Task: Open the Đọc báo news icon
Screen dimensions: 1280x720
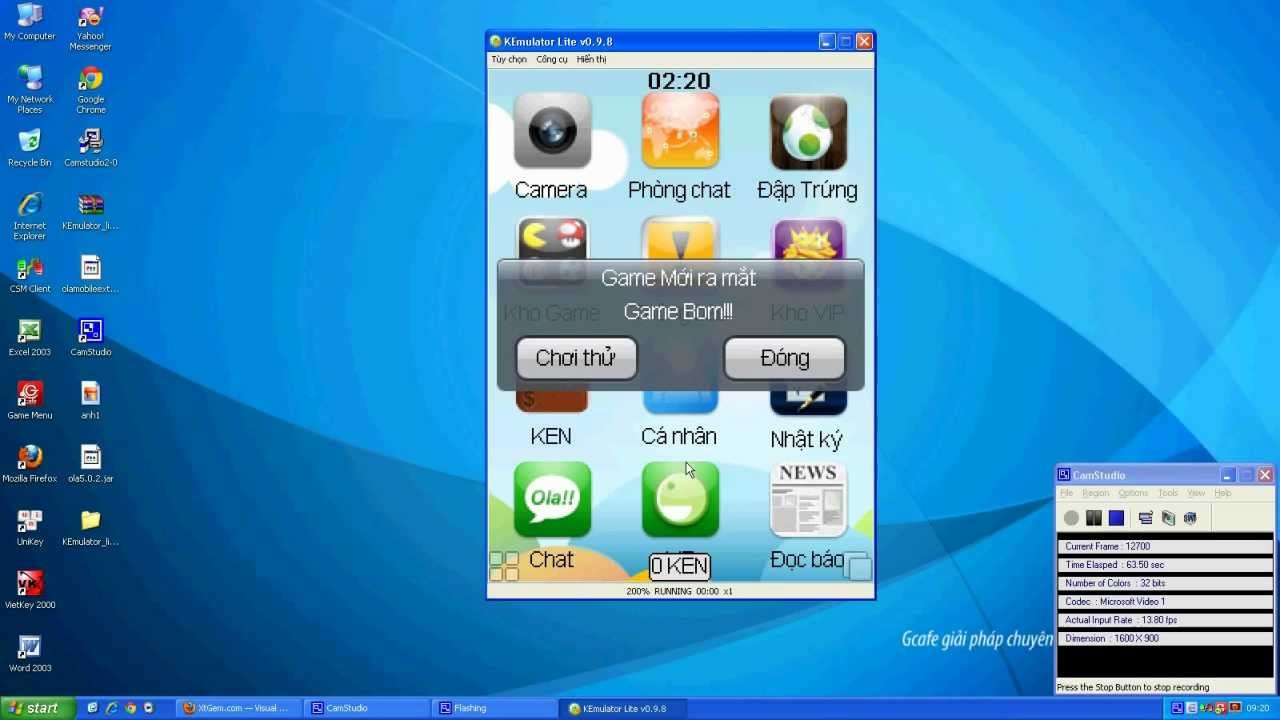Action: click(x=808, y=500)
